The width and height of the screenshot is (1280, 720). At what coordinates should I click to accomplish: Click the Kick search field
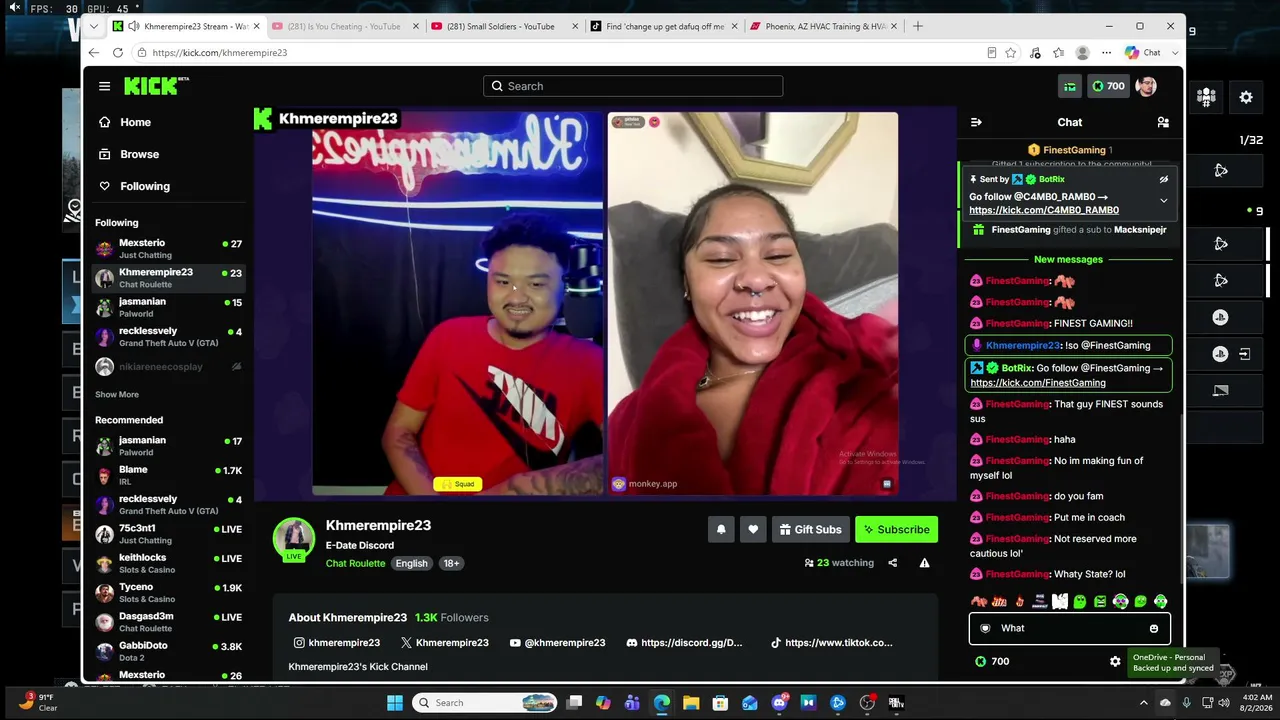point(633,86)
